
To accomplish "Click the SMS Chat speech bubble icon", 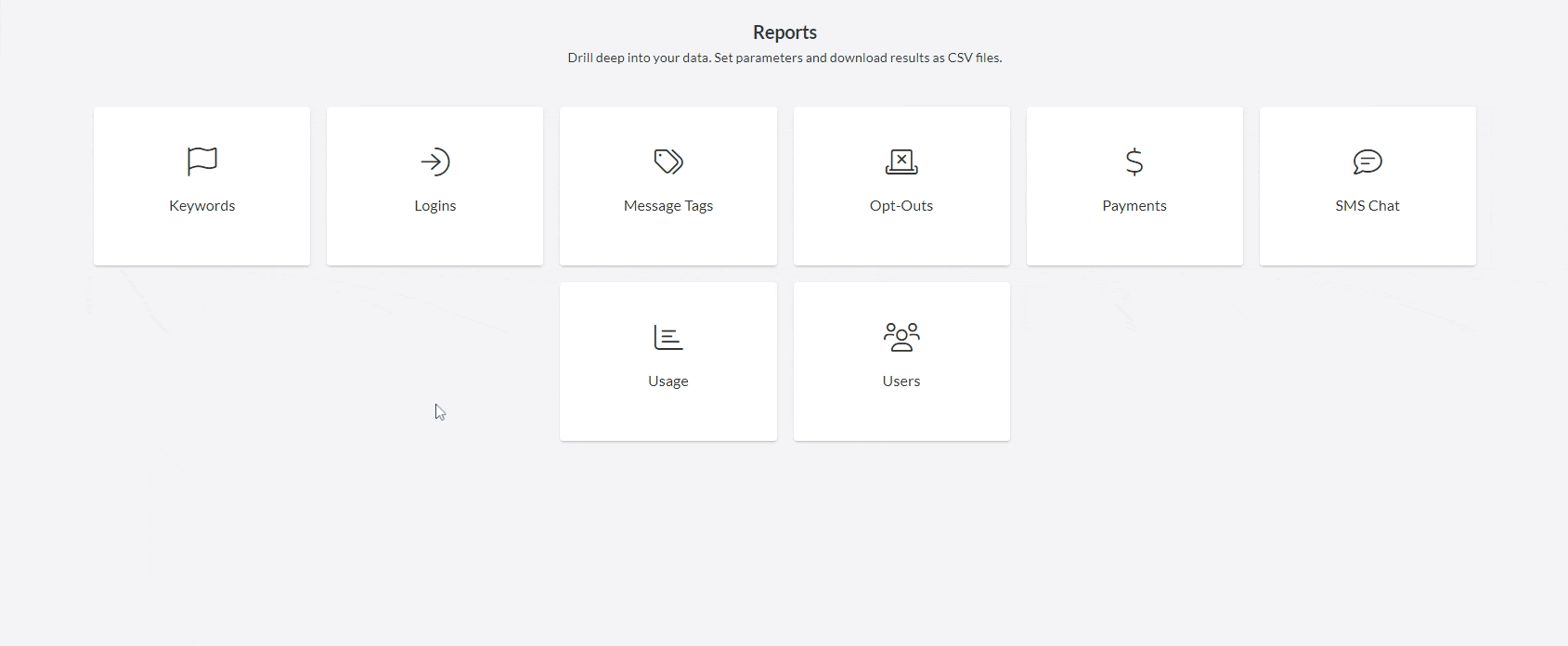I will [1367, 161].
